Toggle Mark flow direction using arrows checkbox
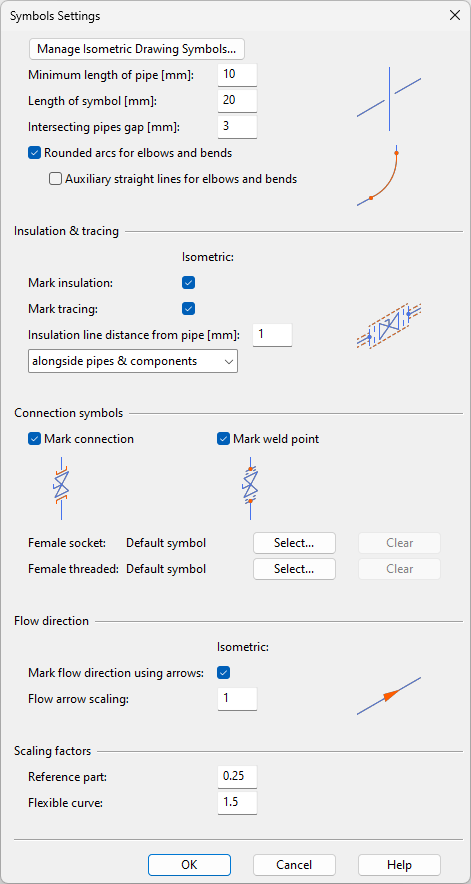The height and width of the screenshot is (884, 471). (224, 673)
